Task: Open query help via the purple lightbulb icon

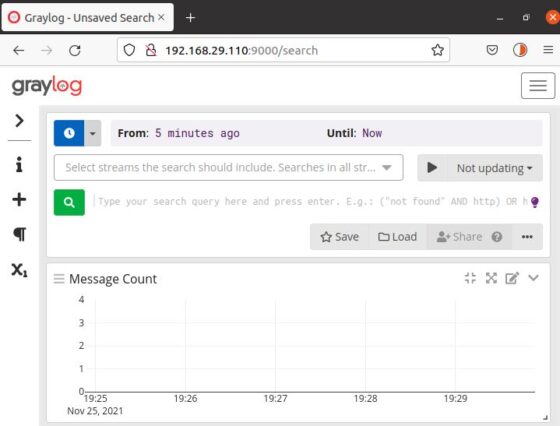Action: point(535,202)
